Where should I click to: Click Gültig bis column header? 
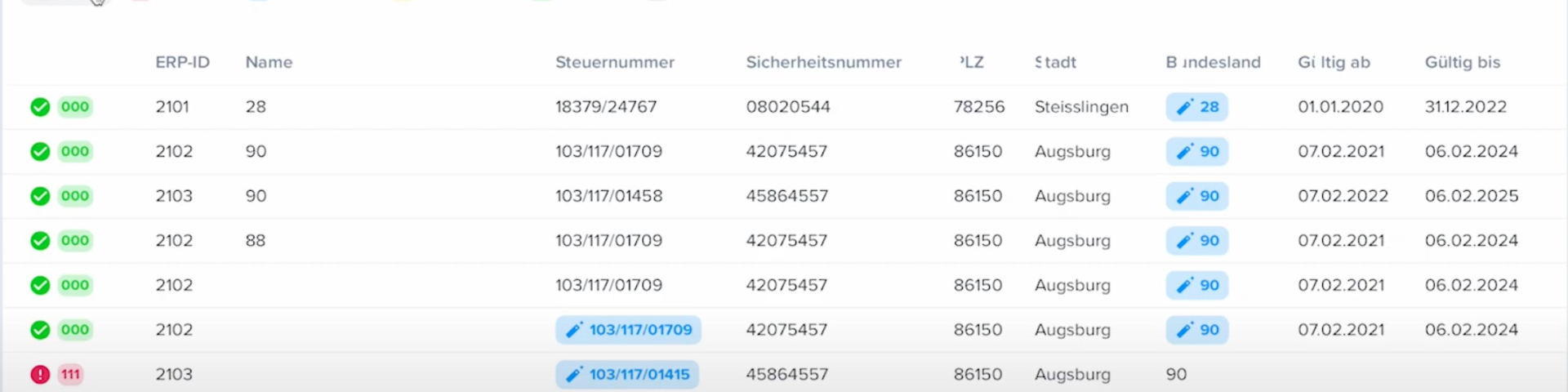(1462, 62)
